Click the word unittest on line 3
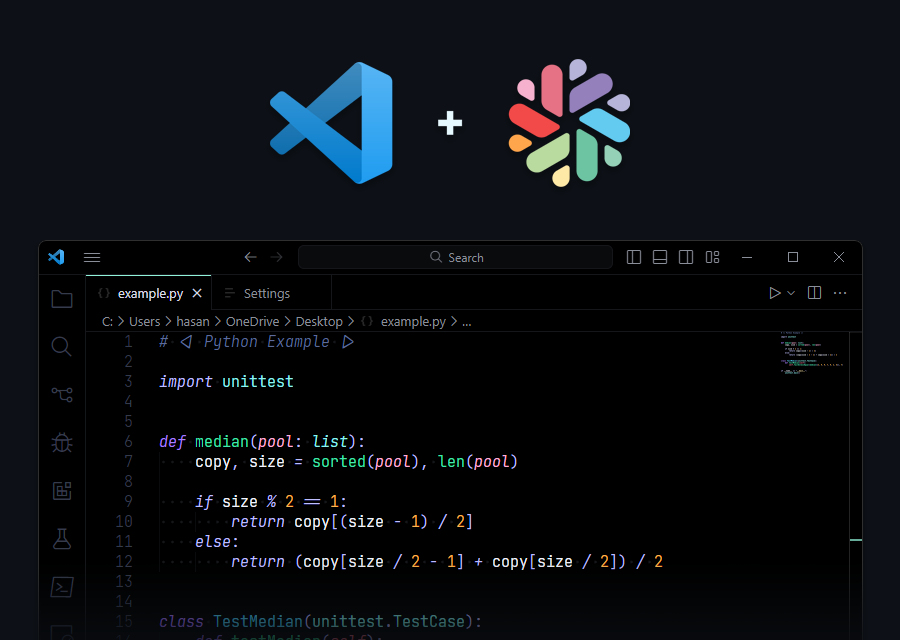900x640 pixels. tap(258, 382)
